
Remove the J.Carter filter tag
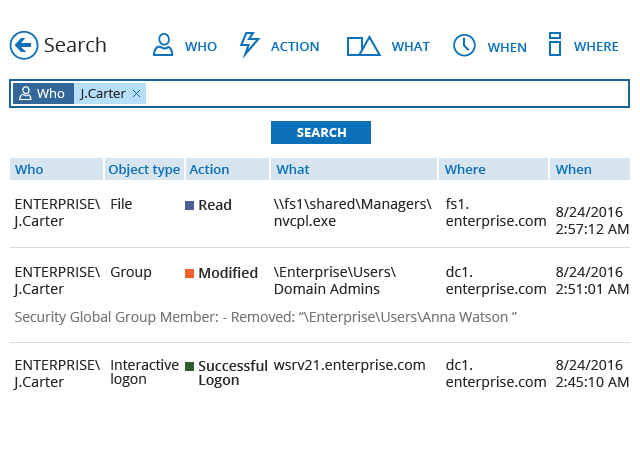137,94
